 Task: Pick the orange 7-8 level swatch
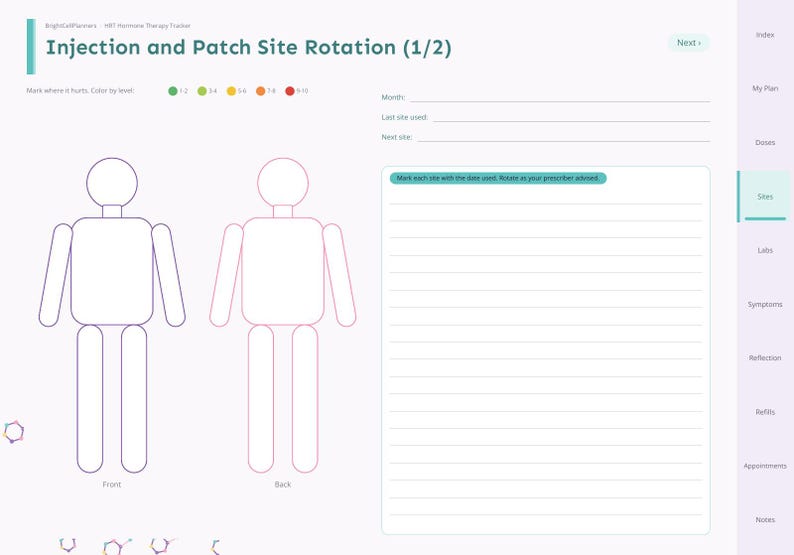click(260, 91)
